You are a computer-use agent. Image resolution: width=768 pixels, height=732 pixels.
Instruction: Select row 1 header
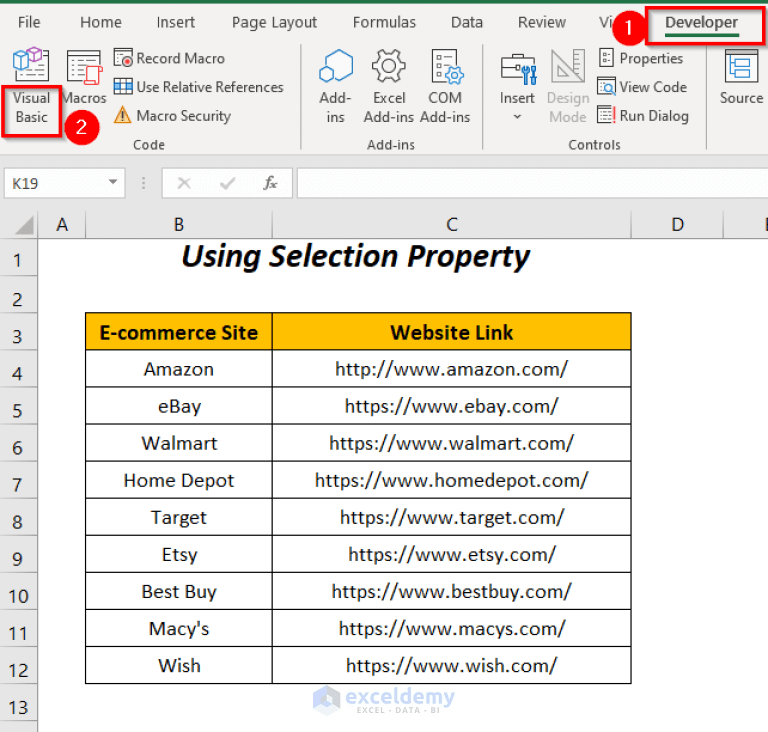(x=18, y=258)
